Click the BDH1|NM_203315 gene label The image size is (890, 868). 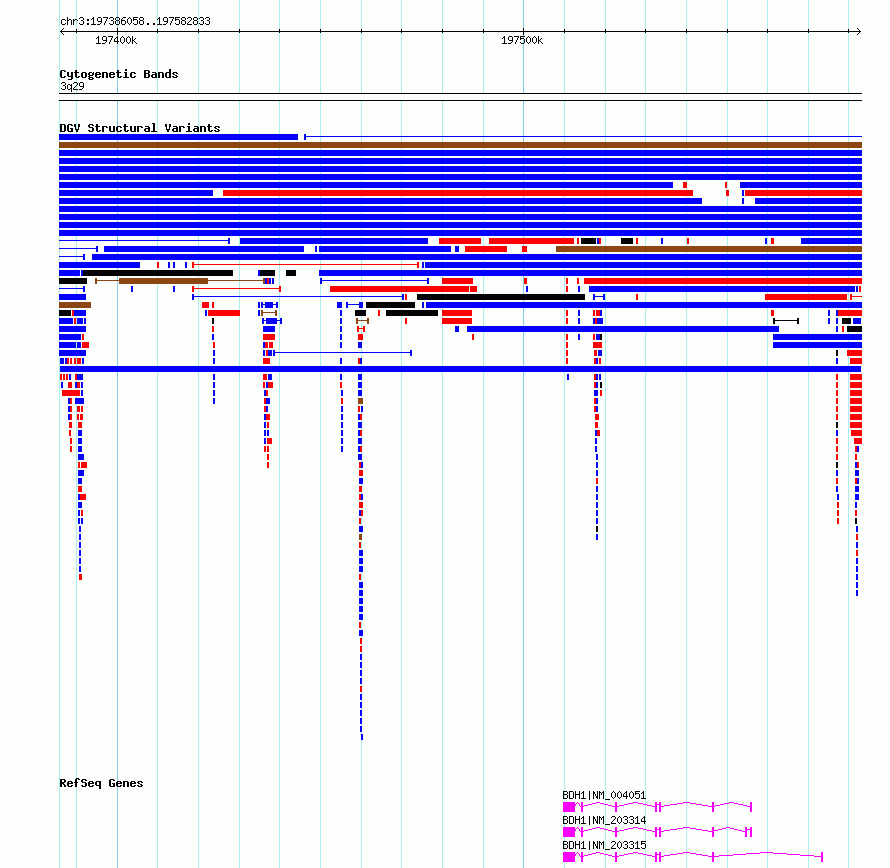(x=604, y=845)
